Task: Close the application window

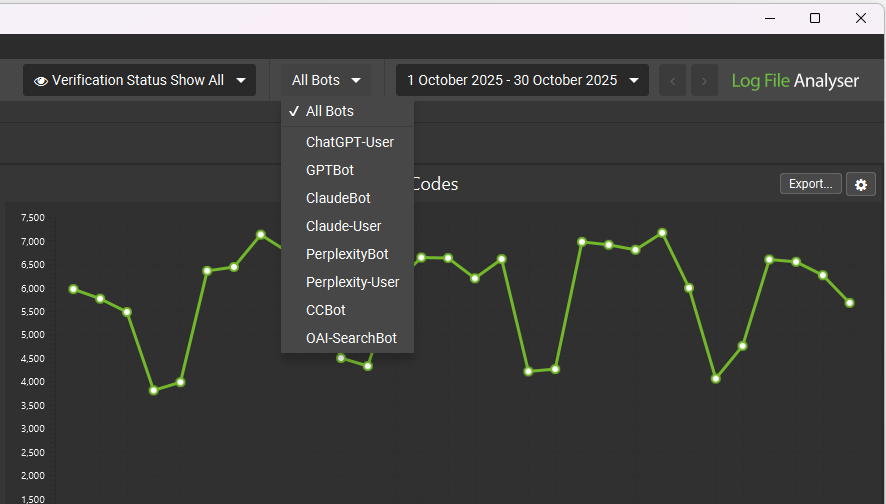Action: click(x=861, y=18)
